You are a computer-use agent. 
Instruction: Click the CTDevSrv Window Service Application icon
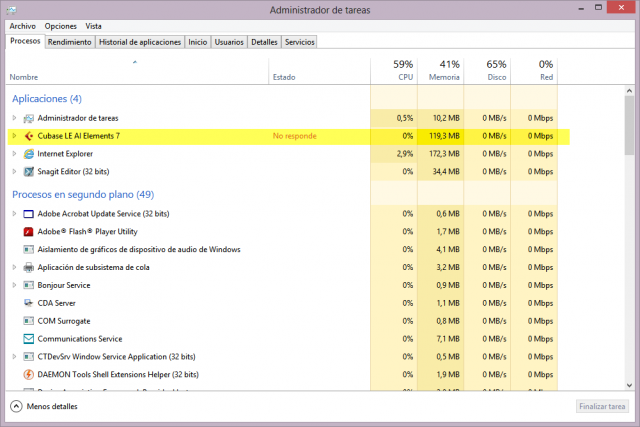(29, 357)
